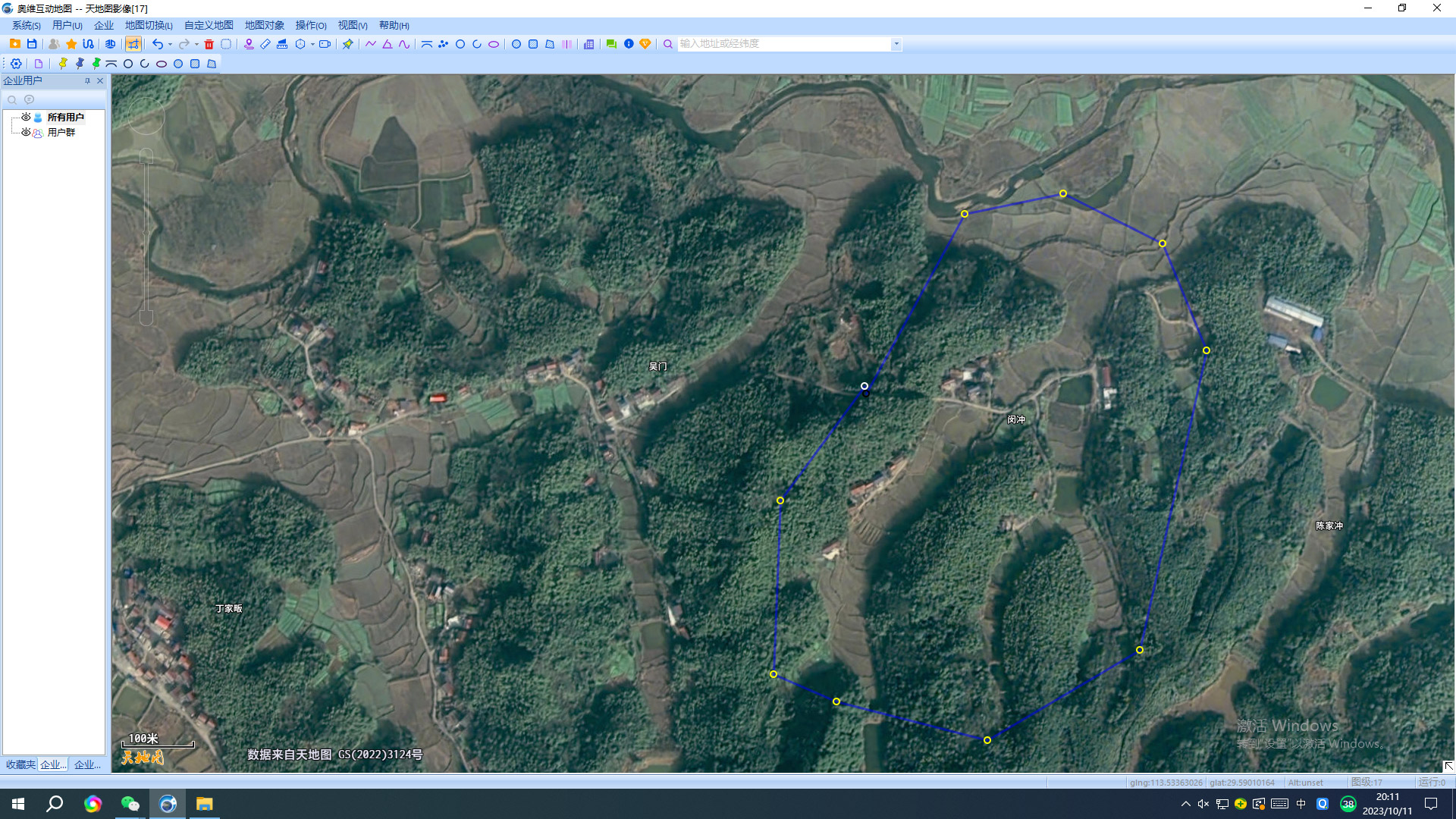The image size is (1456, 819).
Task: Select the purple triangle polygon tool
Action: [388, 44]
